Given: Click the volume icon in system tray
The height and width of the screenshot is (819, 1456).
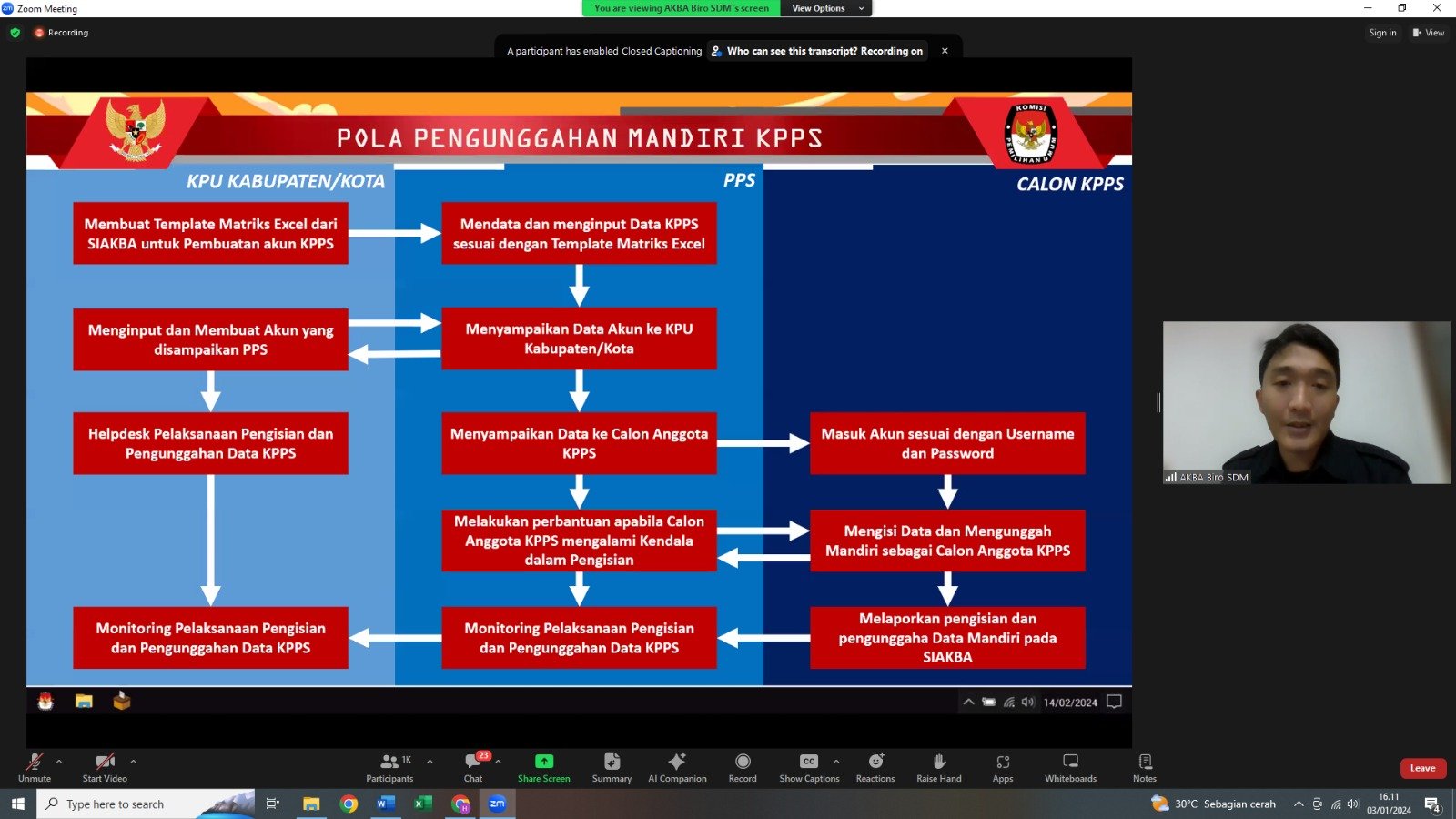Looking at the screenshot, I should coord(1353,804).
